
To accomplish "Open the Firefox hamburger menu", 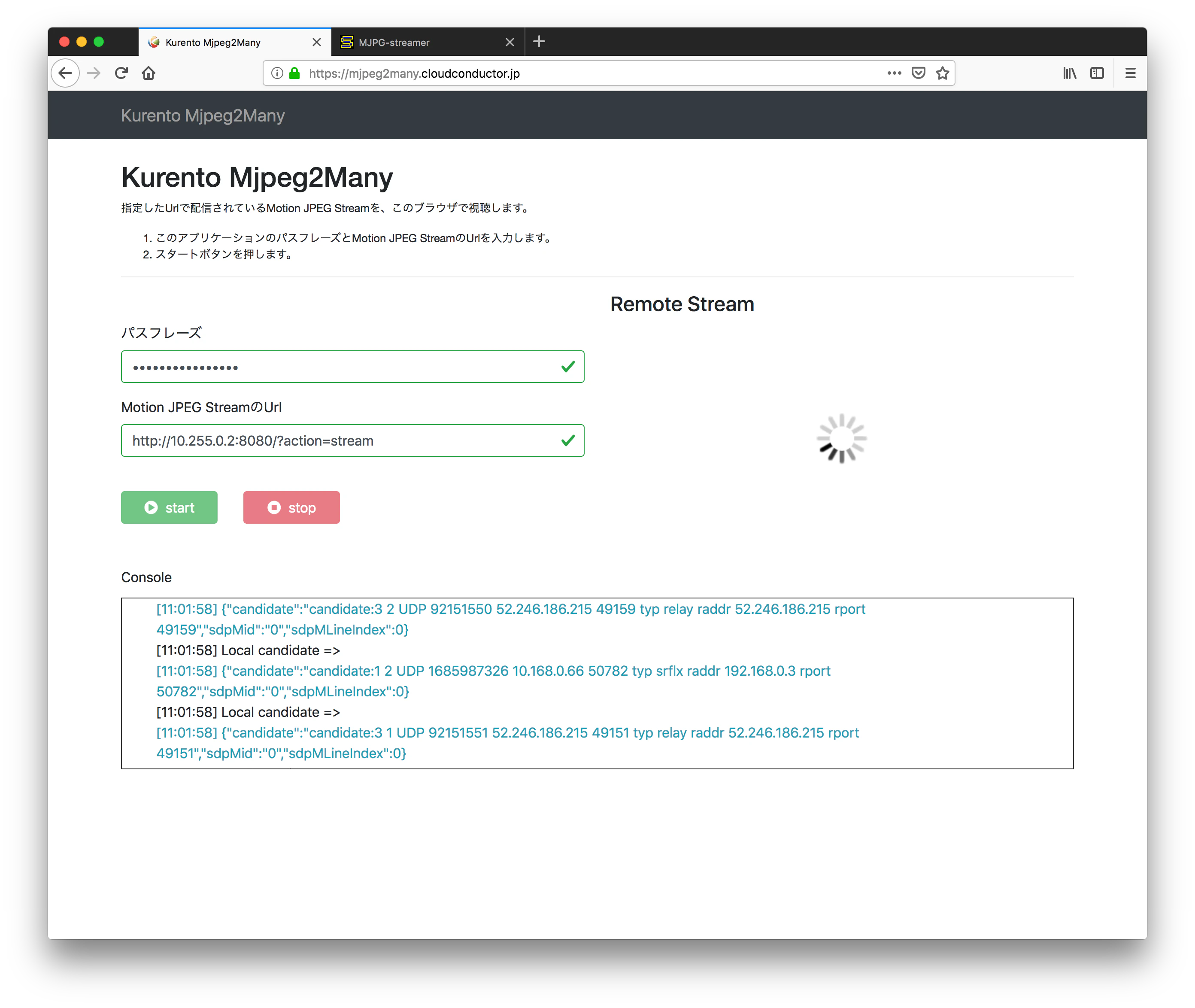I will pyautogui.click(x=1130, y=73).
